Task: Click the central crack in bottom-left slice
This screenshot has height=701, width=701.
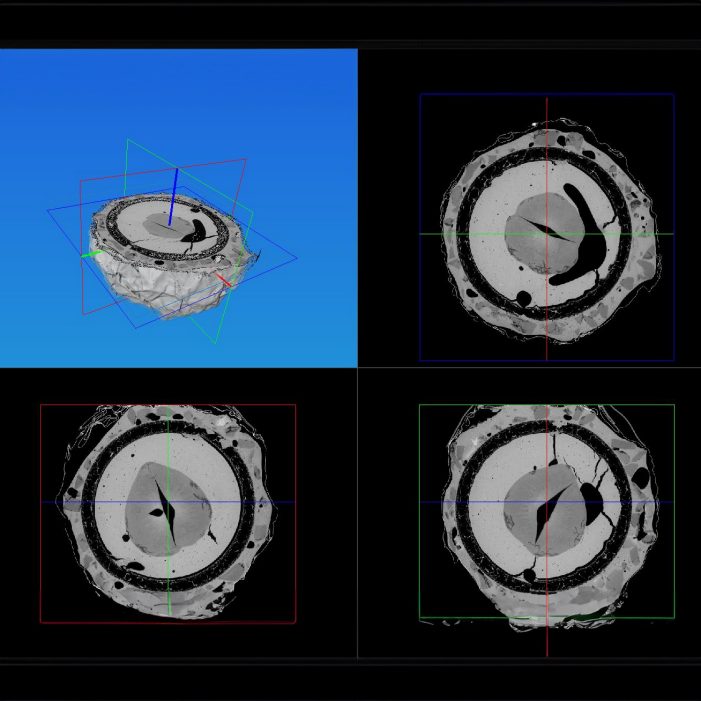Action: 166,510
